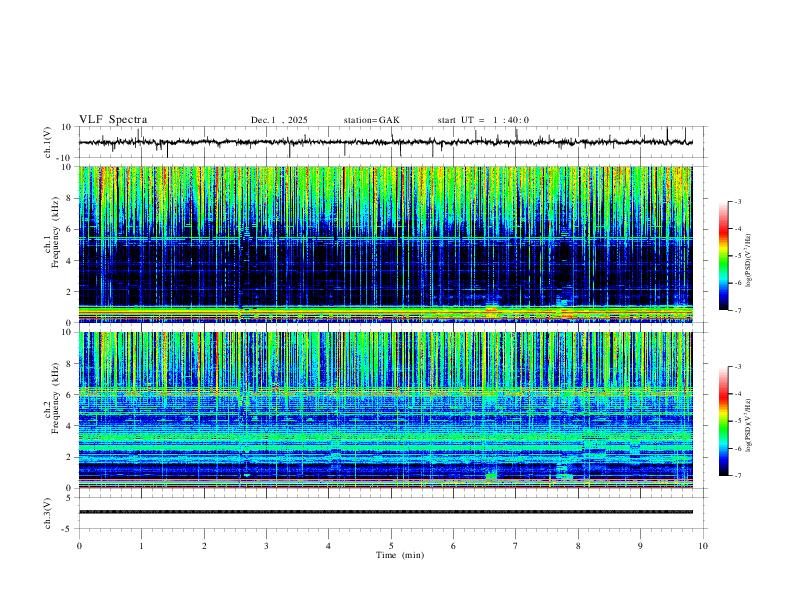Click the log(PSD) label beside ch.1 colorbar
This screenshot has height=612, width=792.
[748, 261]
